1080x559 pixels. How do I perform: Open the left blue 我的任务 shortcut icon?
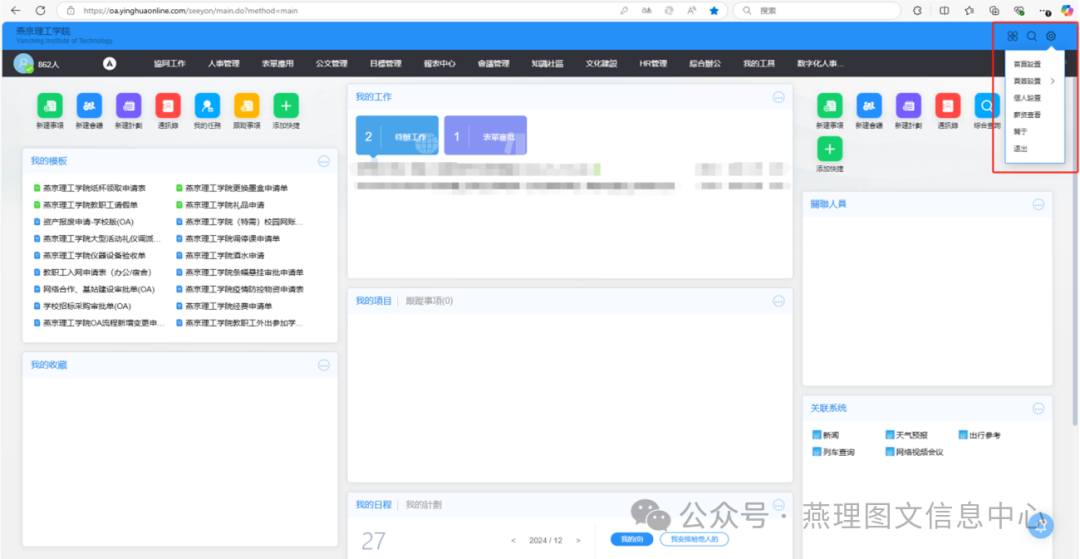pyautogui.click(x=207, y=105)
